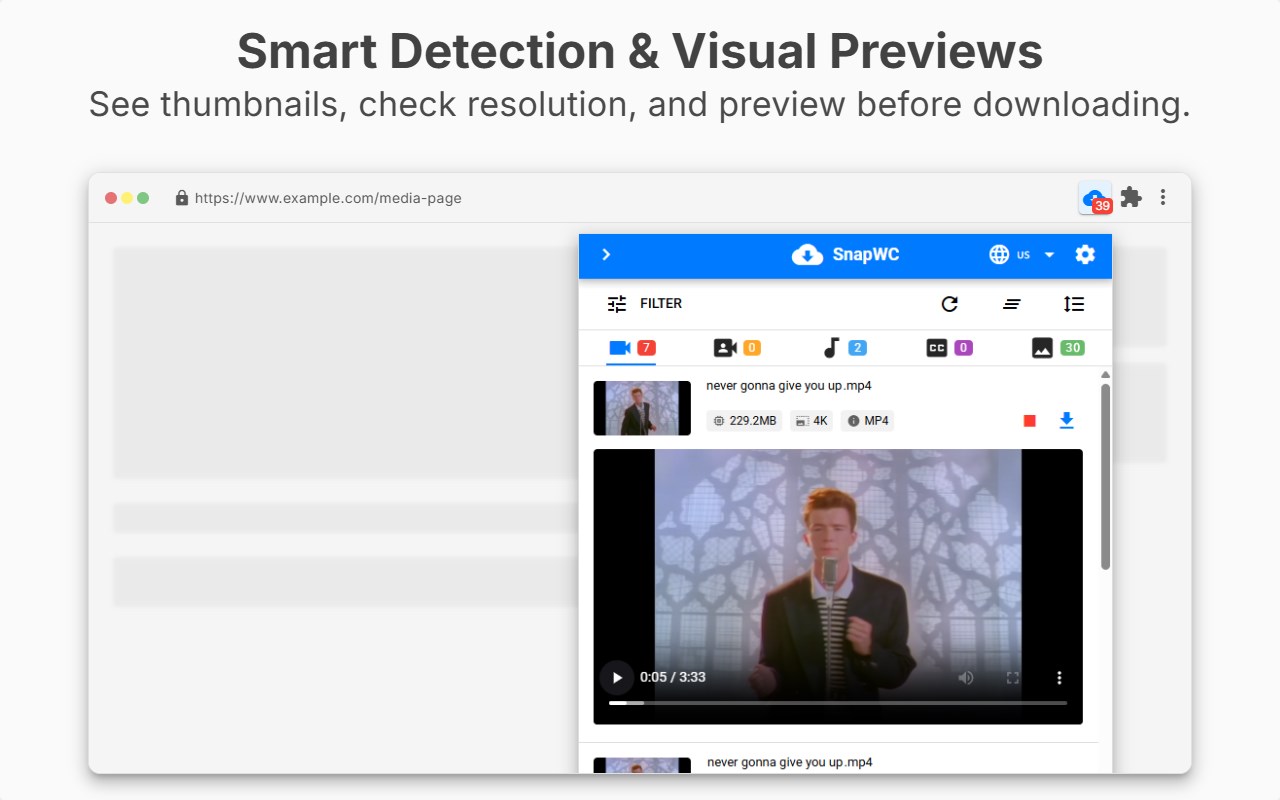Open the browser extensions puzzle icon

pos(1131,197)
